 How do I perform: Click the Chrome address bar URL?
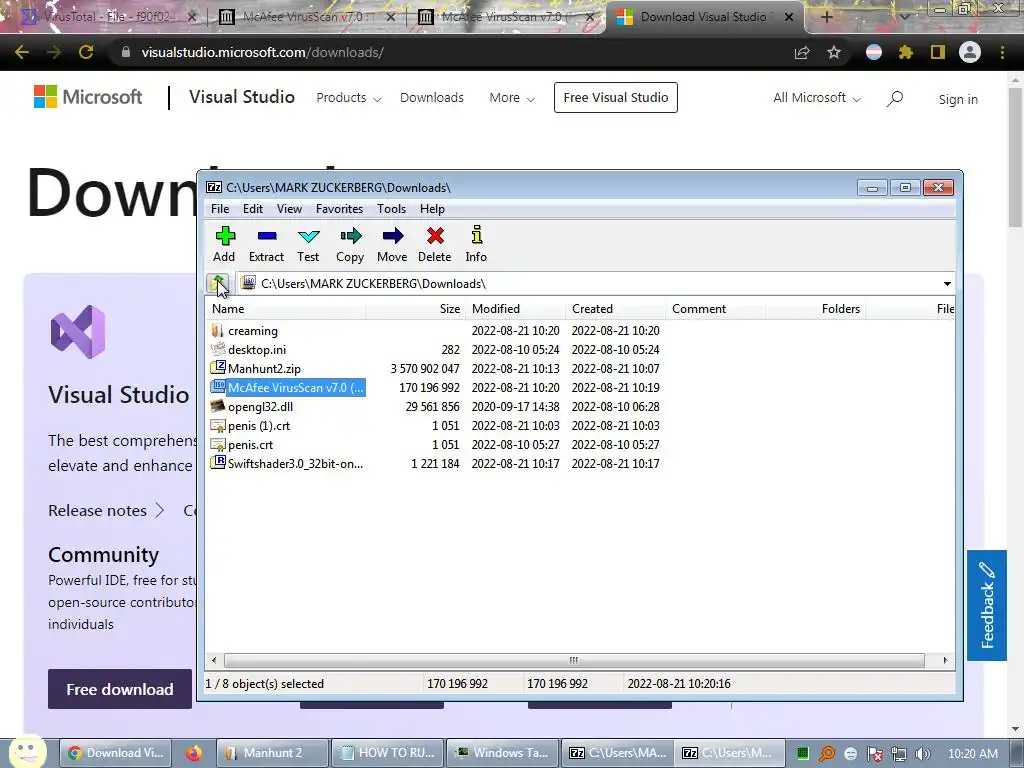tap(263, 52)
